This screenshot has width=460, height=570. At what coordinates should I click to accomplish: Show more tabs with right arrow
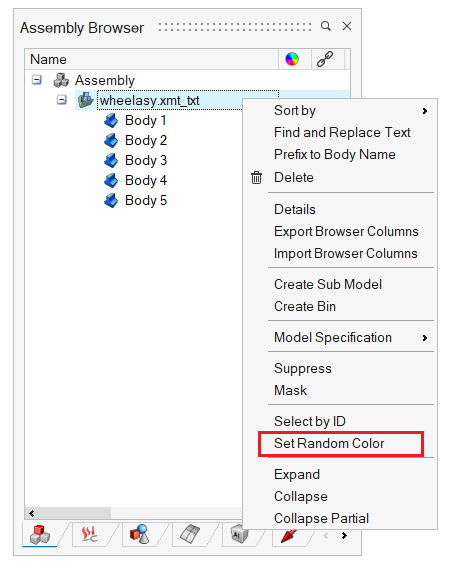tap(344, 535)
